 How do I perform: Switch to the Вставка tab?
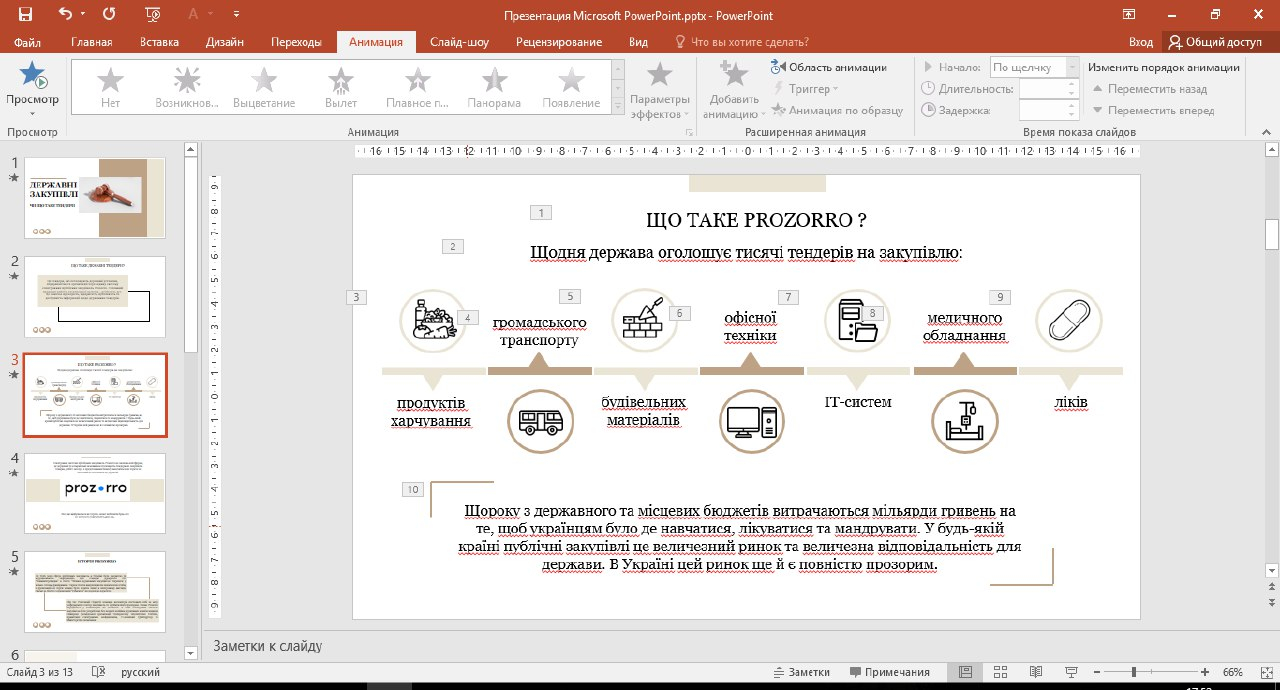point(160,42)
